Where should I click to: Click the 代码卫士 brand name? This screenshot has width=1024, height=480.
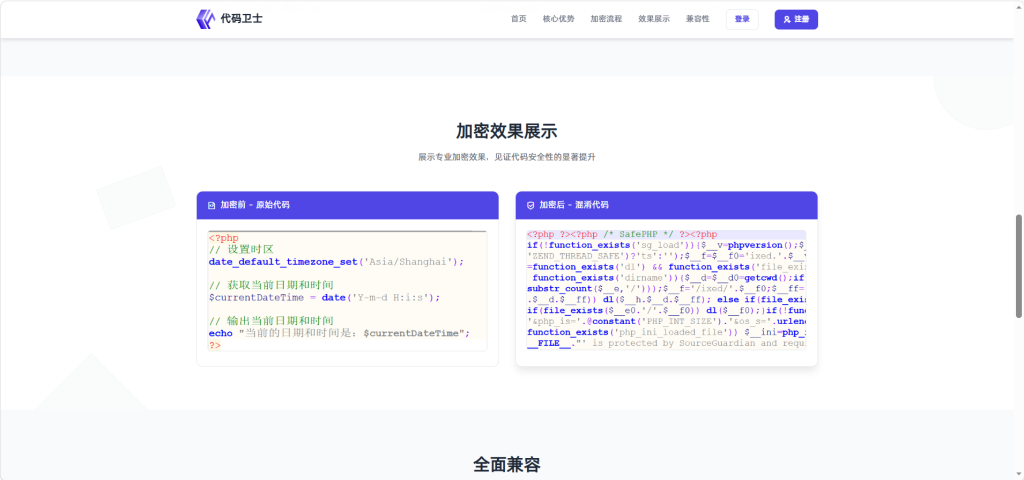point(242,19)
